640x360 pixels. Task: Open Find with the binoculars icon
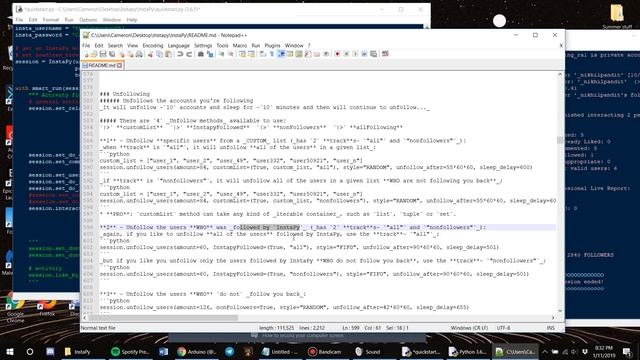click(x=201, y=54)
